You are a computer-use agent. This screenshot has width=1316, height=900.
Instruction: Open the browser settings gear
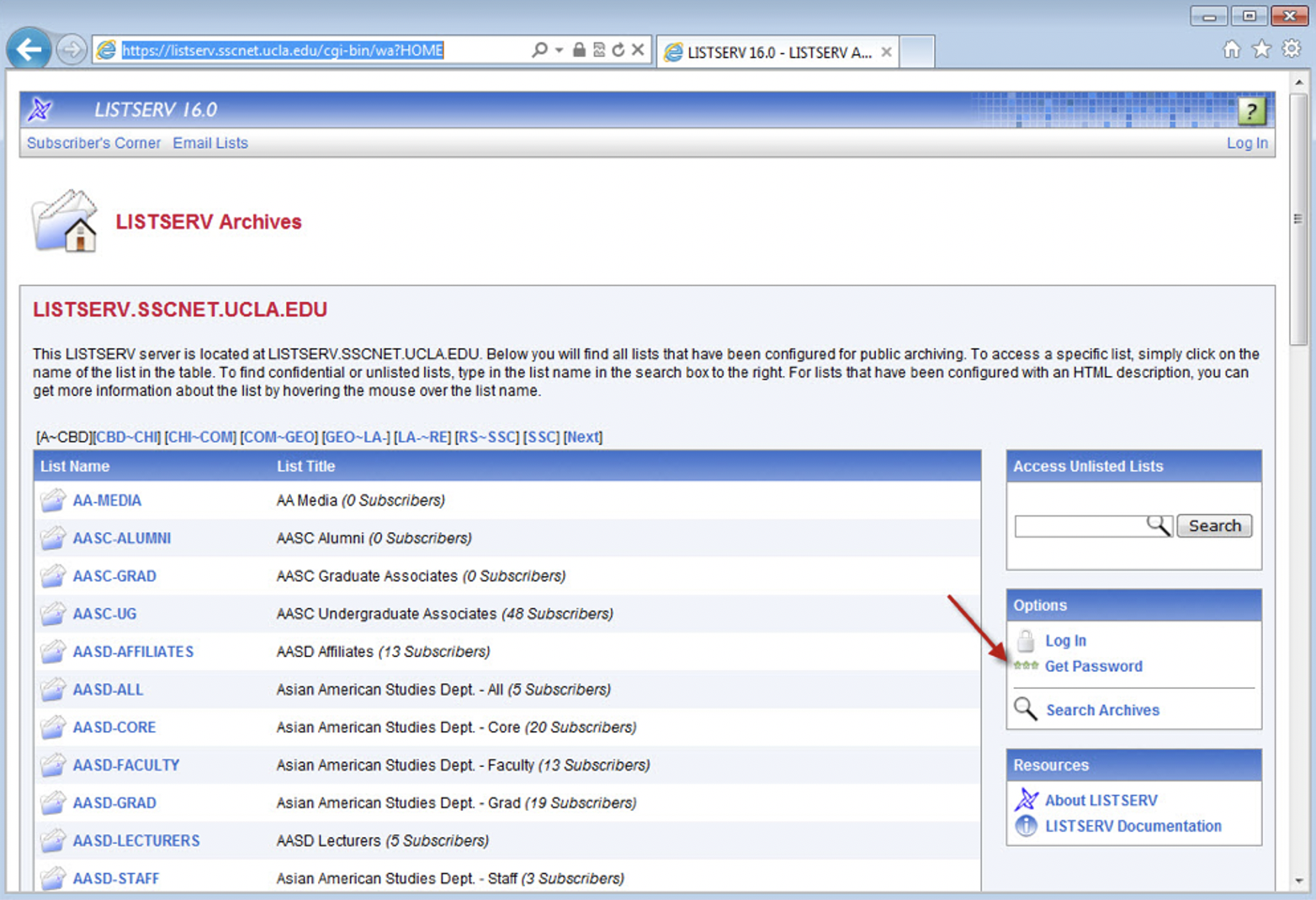coord(1291,50)
